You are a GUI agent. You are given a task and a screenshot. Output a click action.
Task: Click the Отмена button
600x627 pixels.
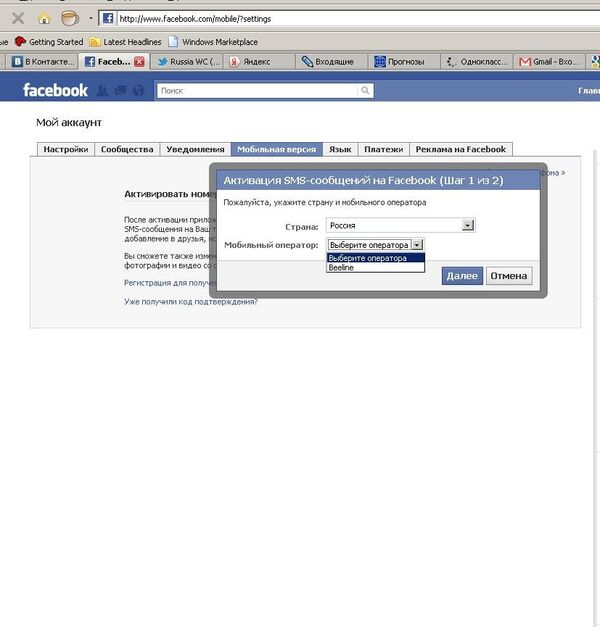[x=509, y=276]
